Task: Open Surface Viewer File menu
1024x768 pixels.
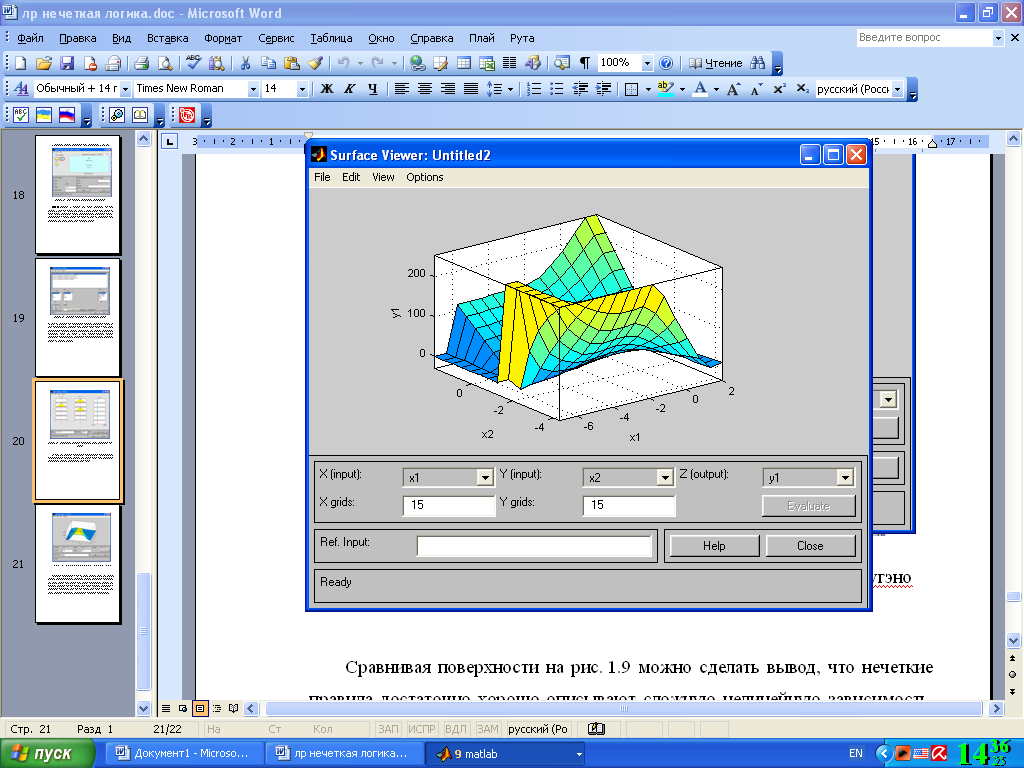Action: [322, 177]
